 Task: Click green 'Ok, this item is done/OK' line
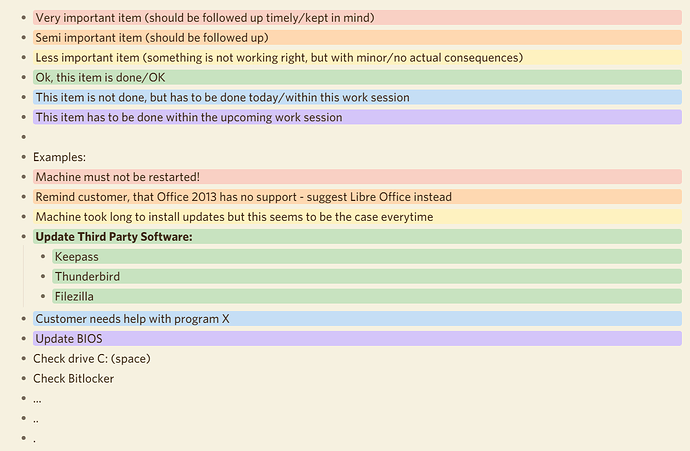click(357, 77)
